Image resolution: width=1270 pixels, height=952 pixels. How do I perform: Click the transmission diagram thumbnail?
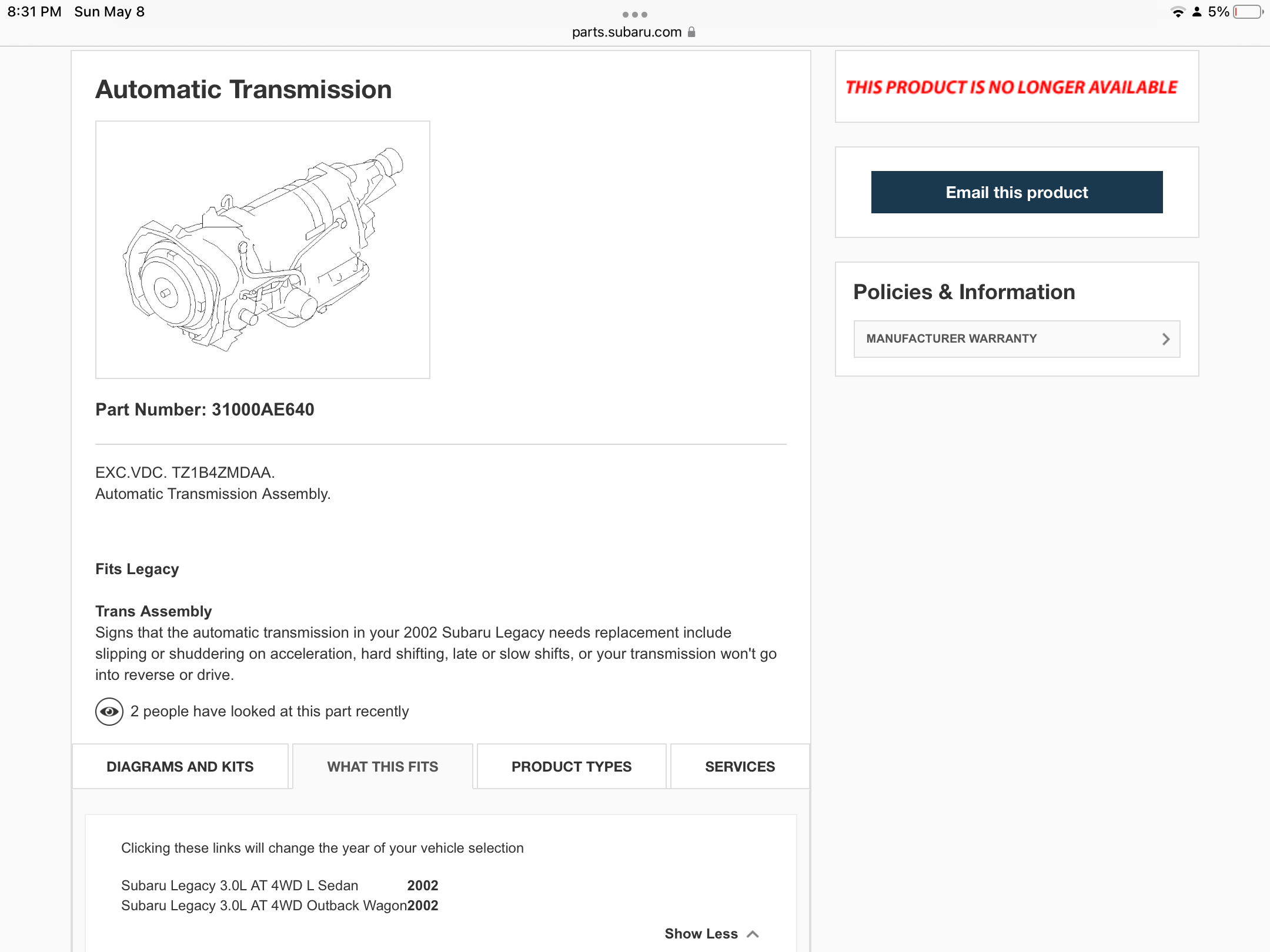click(263, 250)
